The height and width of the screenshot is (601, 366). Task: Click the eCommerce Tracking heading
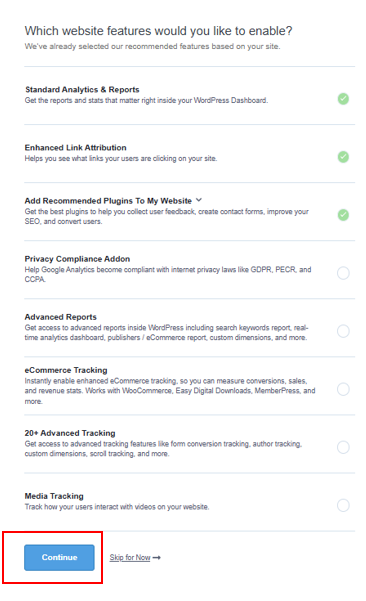point(66,370)
